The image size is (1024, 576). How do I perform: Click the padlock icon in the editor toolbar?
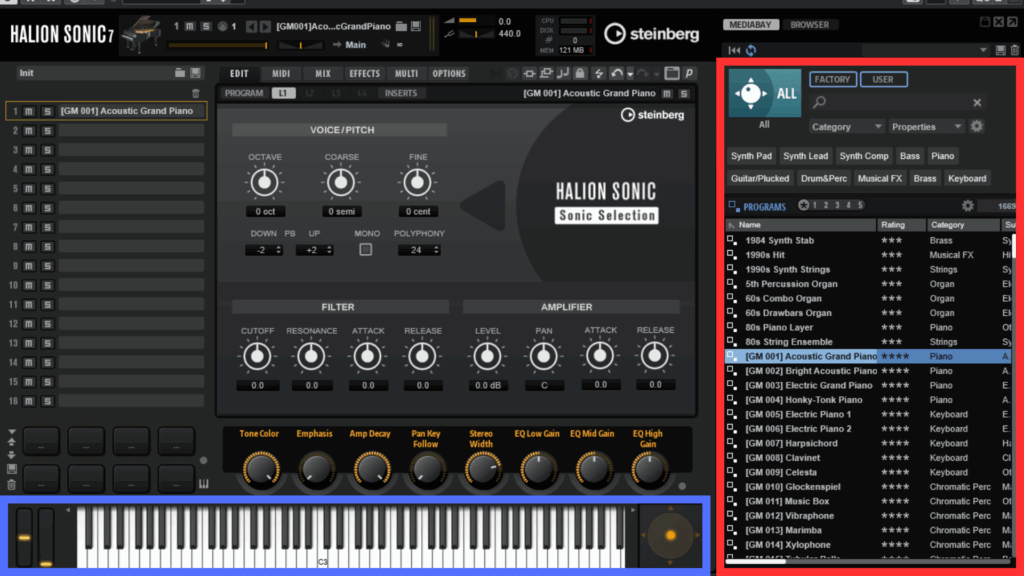(579, 73)
